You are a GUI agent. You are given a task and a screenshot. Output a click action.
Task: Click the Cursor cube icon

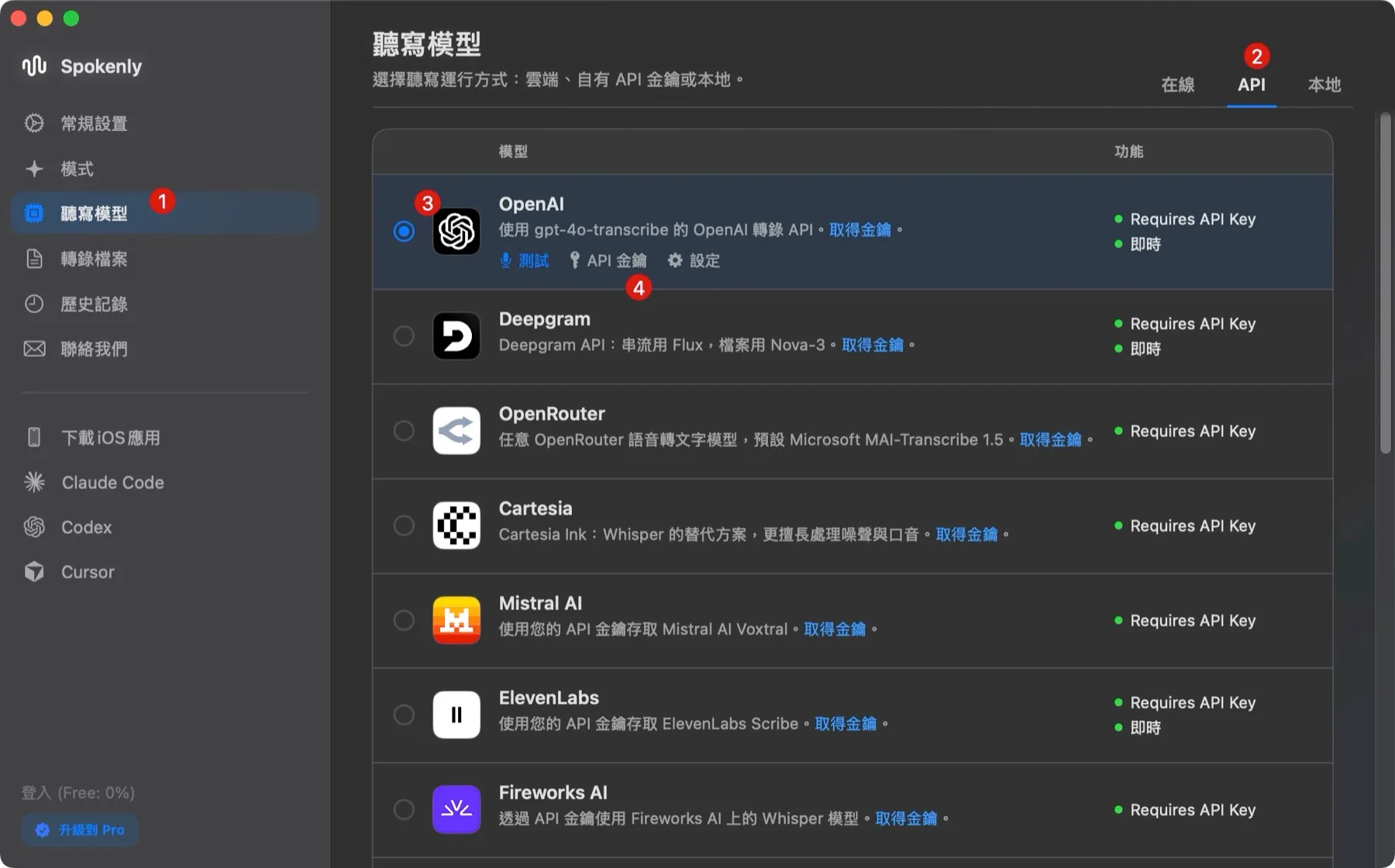34,572
